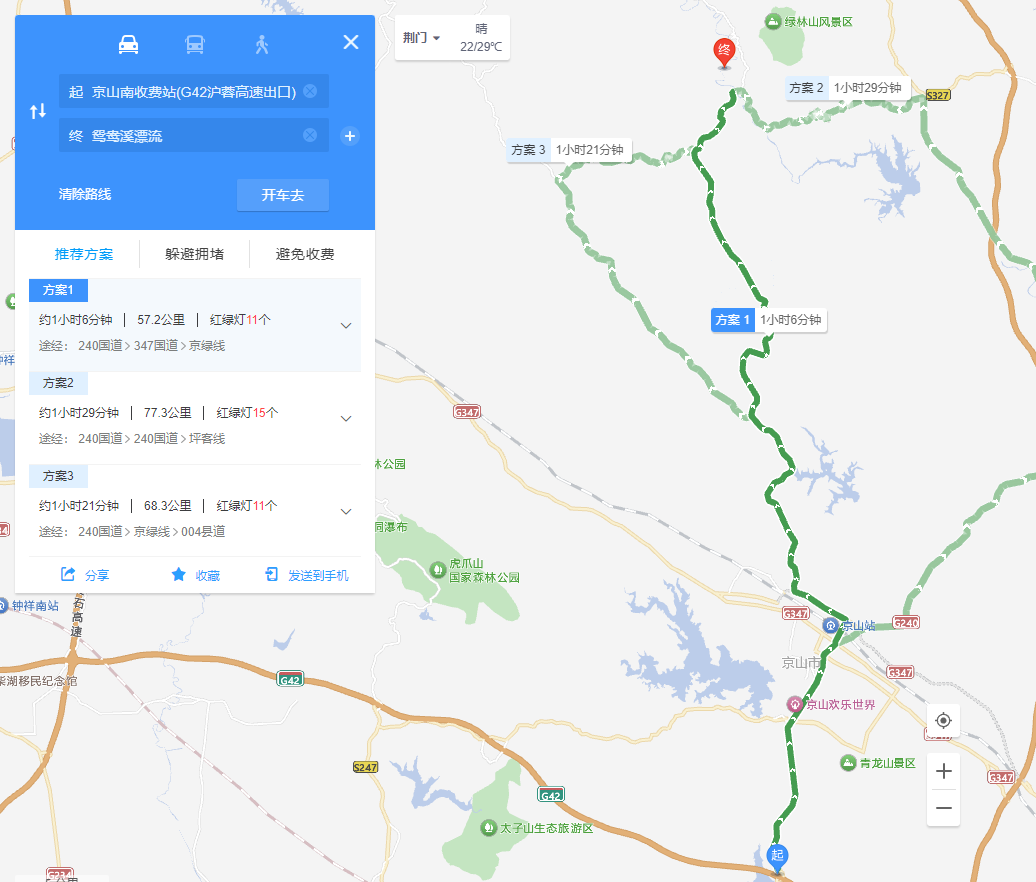Select the driving car mode icon

pos(128,44)
